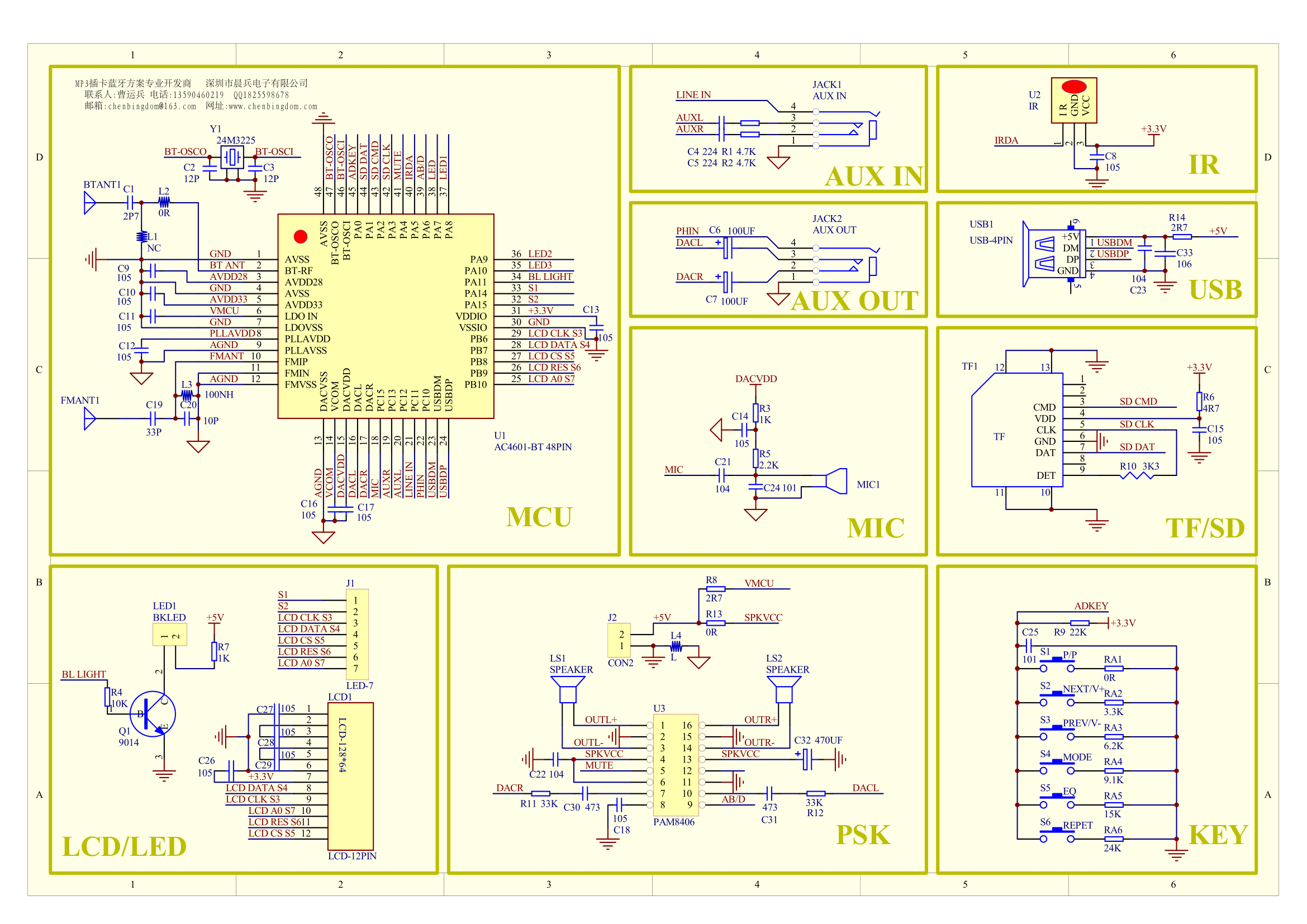Select the USB section title
This screenshot has width=1307, height=924.
pyautogui.click(x=1215, y=289)
